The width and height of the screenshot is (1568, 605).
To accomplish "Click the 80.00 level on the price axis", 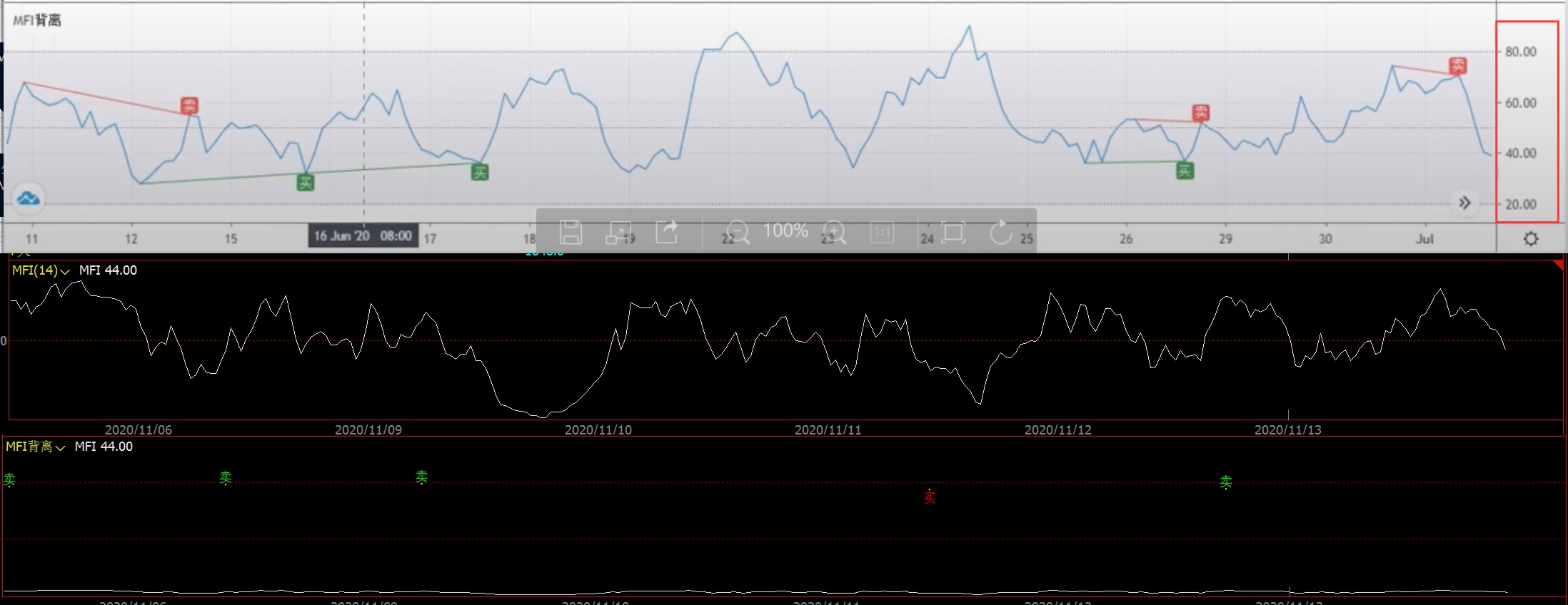I will click(x=1520, y=51).
